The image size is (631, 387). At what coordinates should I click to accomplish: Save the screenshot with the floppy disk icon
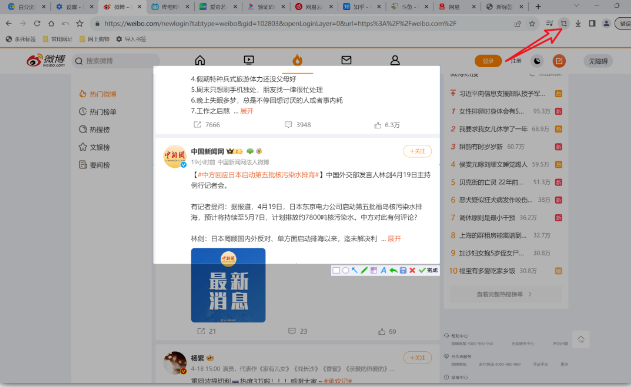[403, 270]
